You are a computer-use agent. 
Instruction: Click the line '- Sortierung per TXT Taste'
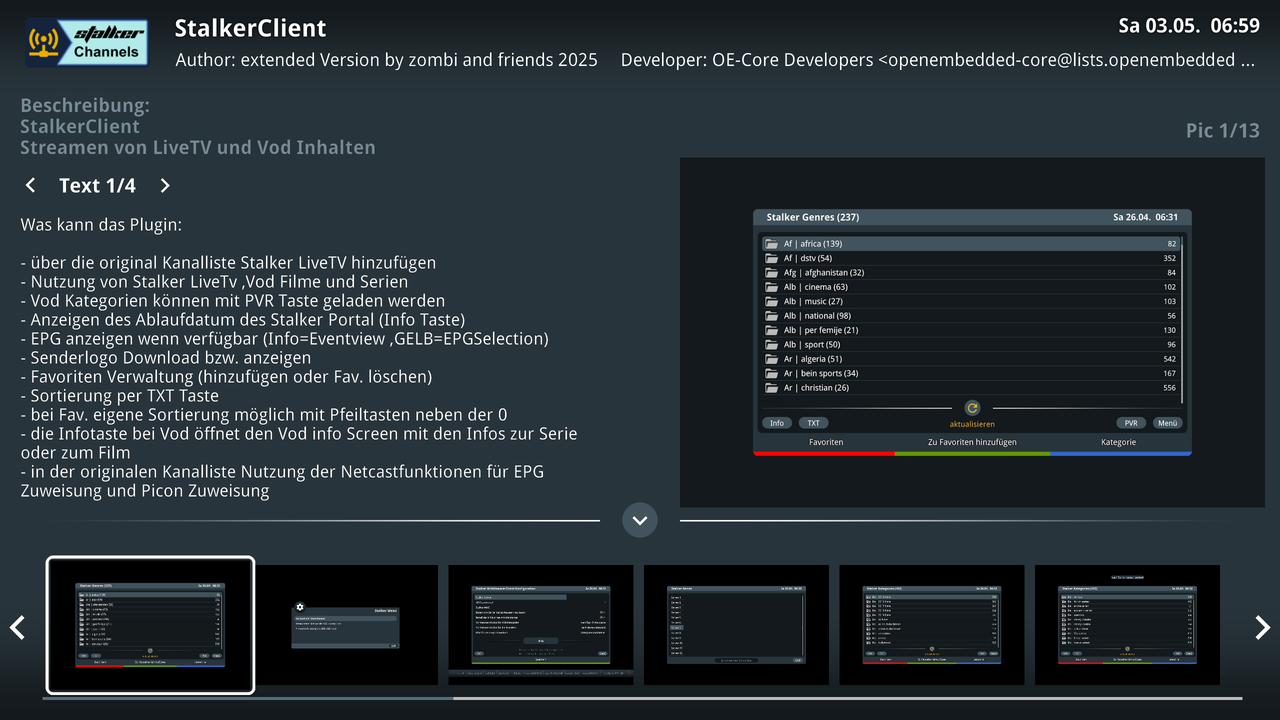click(x=119, y=395)
